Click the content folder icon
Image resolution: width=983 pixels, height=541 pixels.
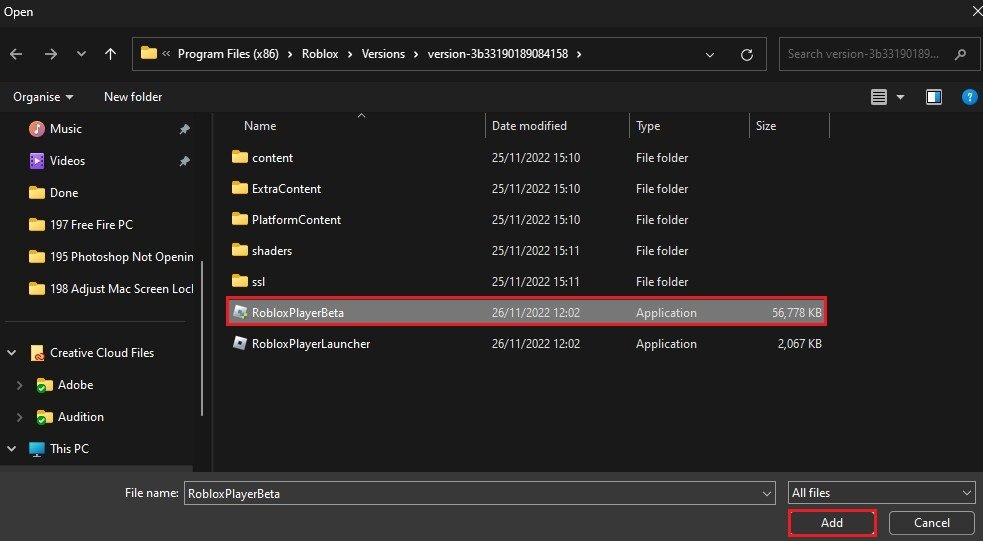pyautogui.click(x=239, y=157)
